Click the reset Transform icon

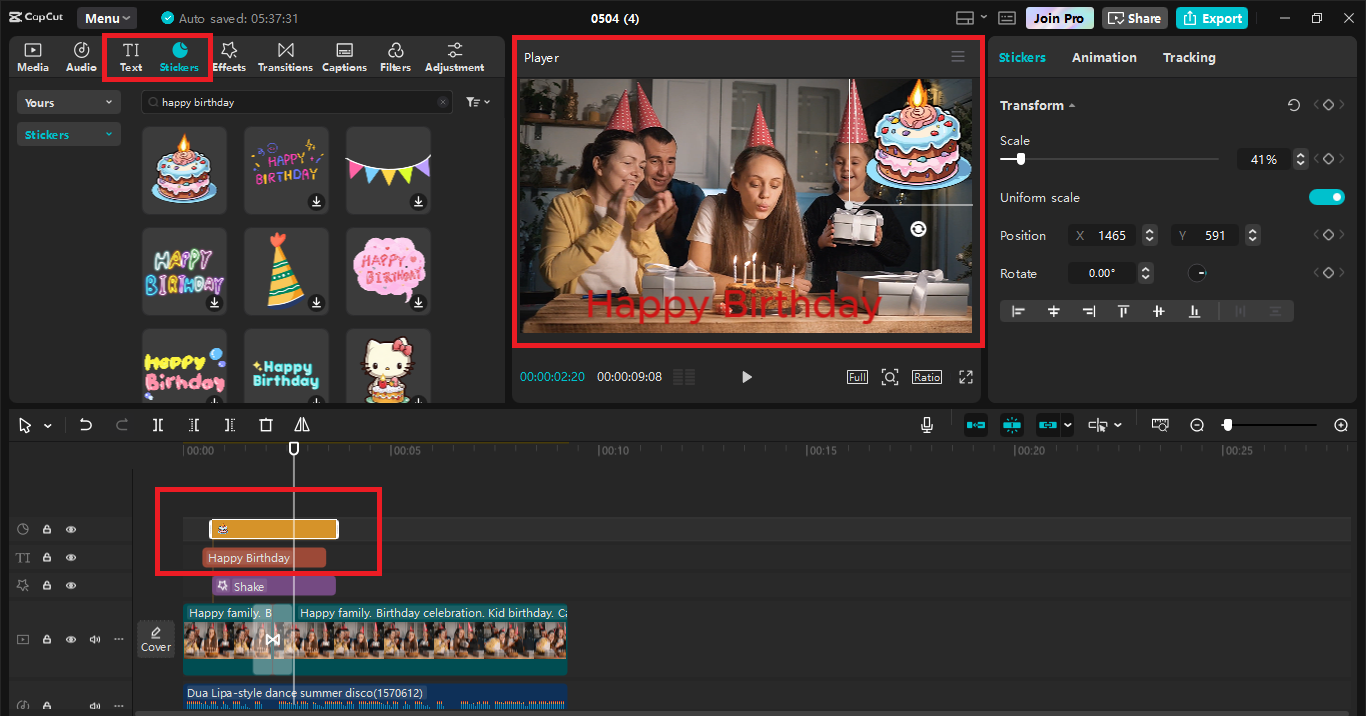click(x=1294, y=105)
